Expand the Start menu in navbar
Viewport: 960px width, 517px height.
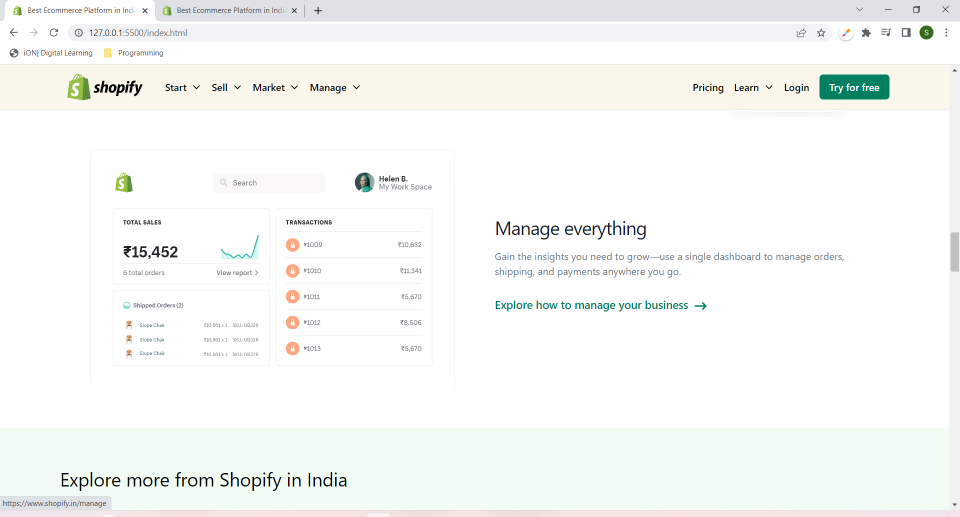pos(182,88)
